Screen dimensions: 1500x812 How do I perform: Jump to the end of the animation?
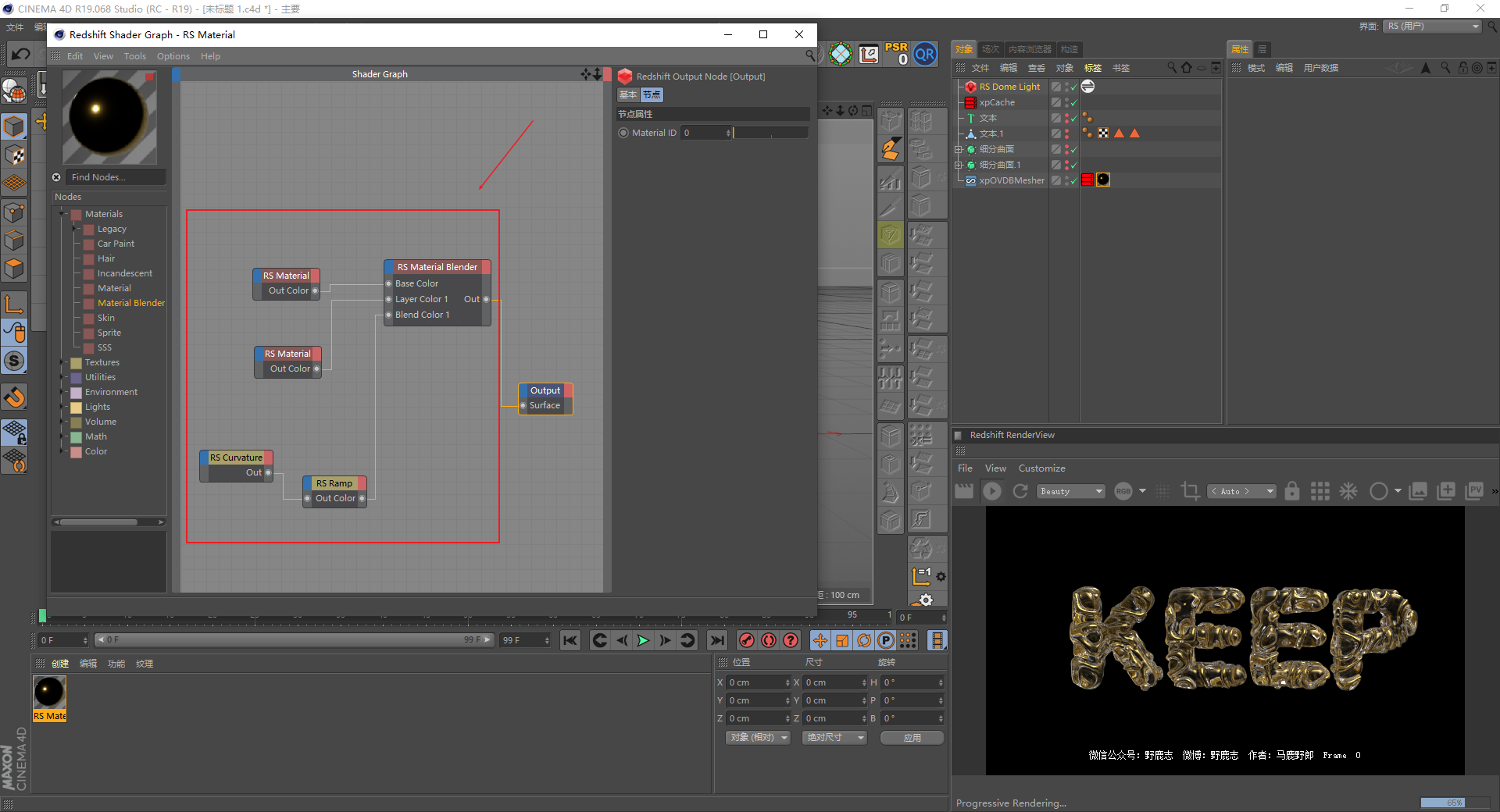(x=716, y=641)
